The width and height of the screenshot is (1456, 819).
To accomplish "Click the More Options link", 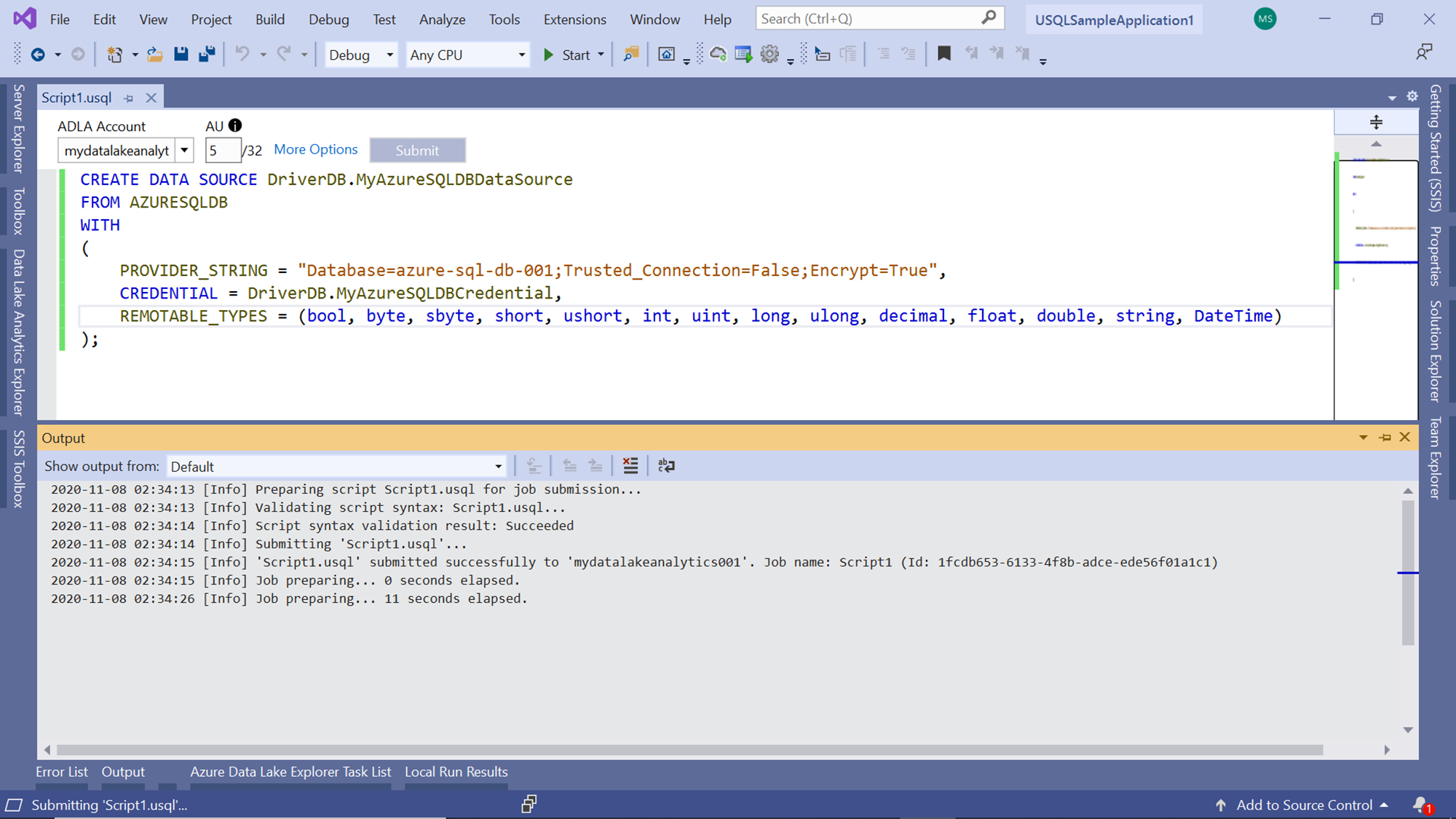I will click(316, 149).
